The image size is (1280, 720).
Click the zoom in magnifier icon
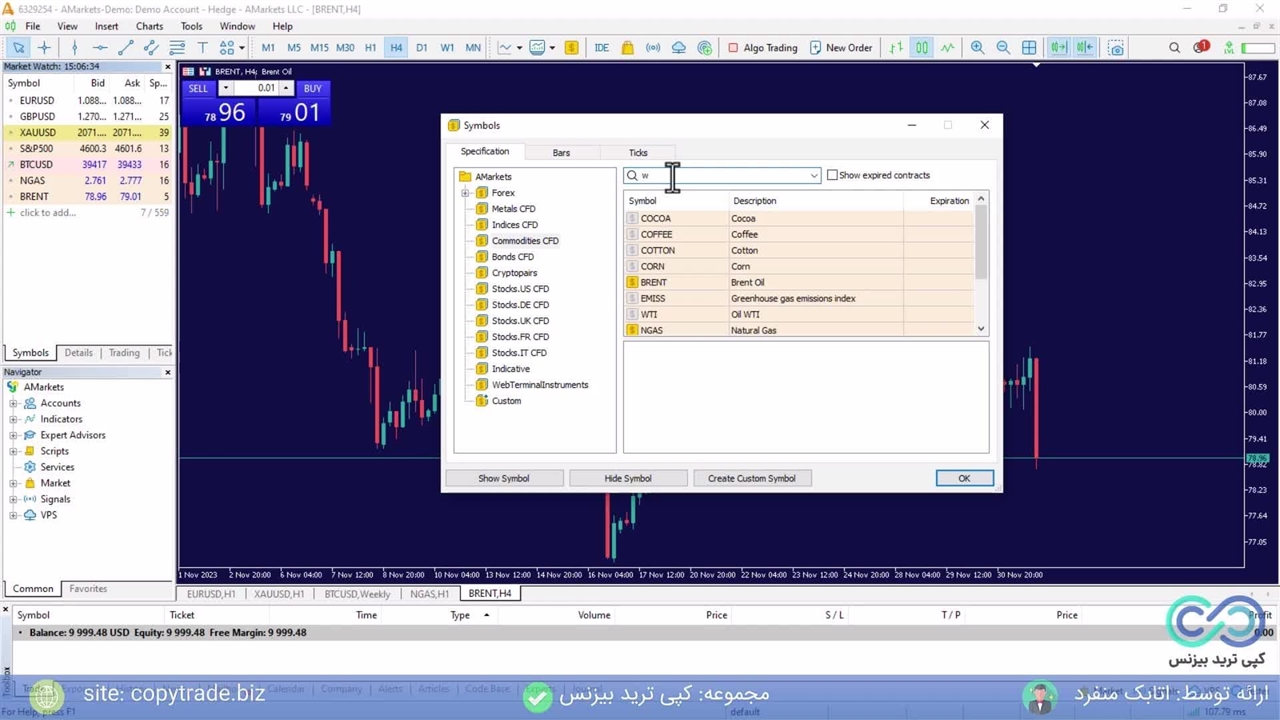pos(977,48)
